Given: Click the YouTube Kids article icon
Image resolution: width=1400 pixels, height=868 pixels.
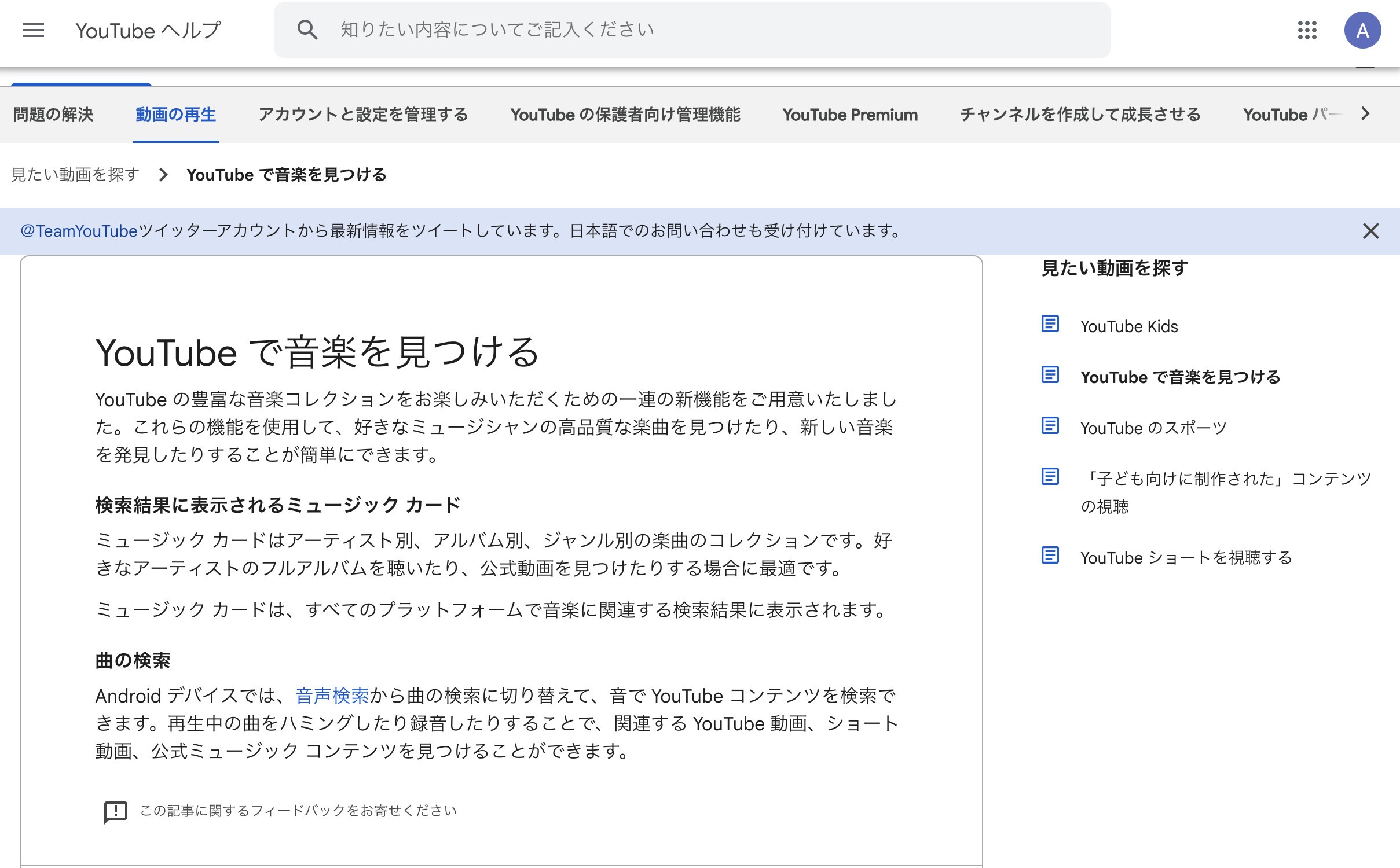Looking at the screenshot, I should click(x=1050, y=324).
